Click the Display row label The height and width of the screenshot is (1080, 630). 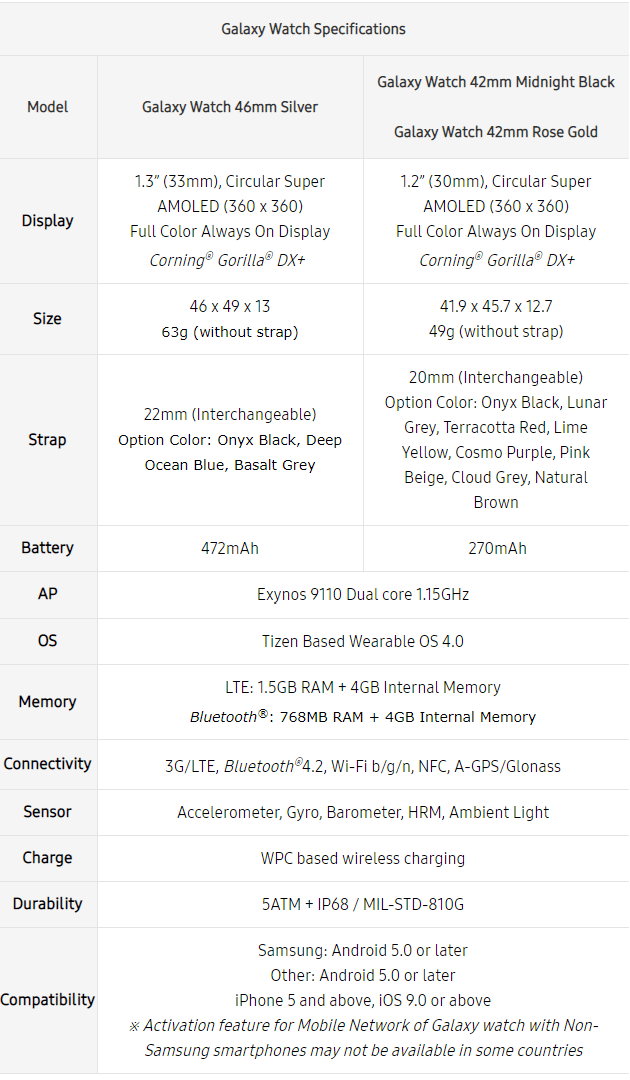coord(48,220)
